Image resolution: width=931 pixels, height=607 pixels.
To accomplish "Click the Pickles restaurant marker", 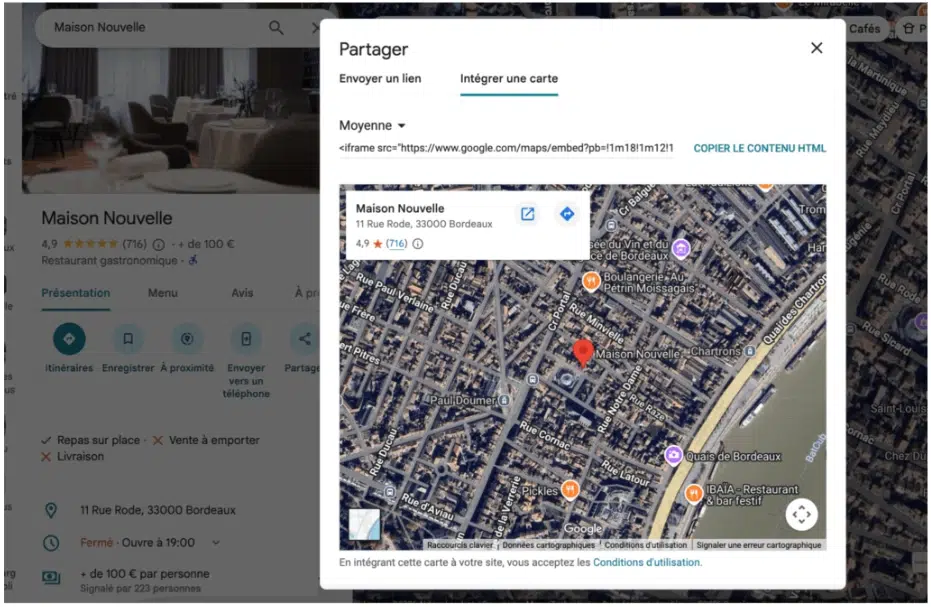I will [x=570, y=489].
